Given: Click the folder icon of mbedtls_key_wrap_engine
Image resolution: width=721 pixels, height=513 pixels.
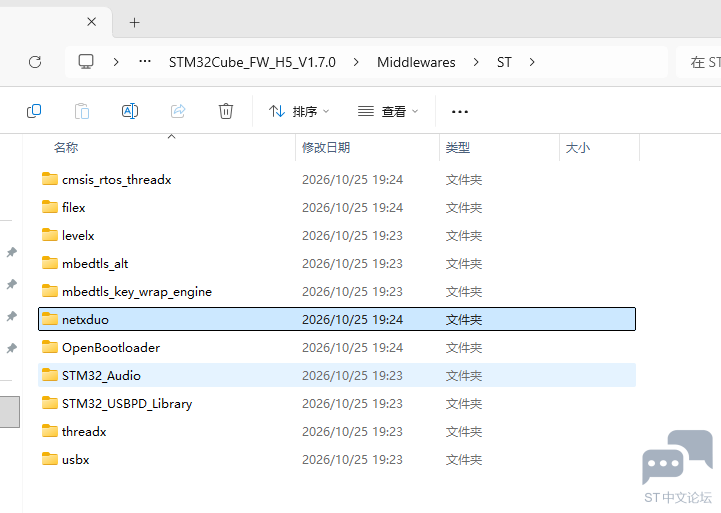Looking at the screenshot, I should point(50,291).
